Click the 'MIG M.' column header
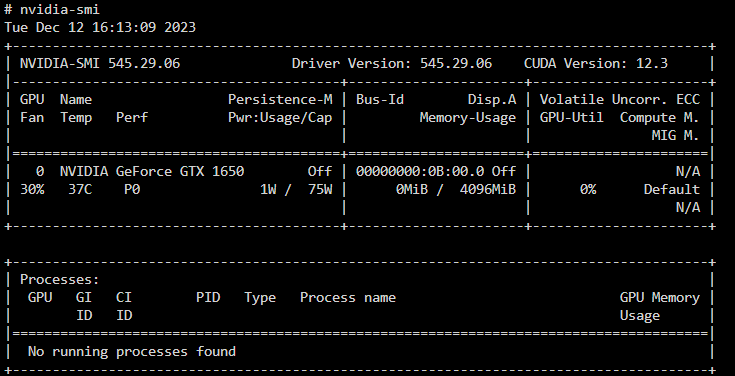735x376 pixels. [x=675, y=135]
